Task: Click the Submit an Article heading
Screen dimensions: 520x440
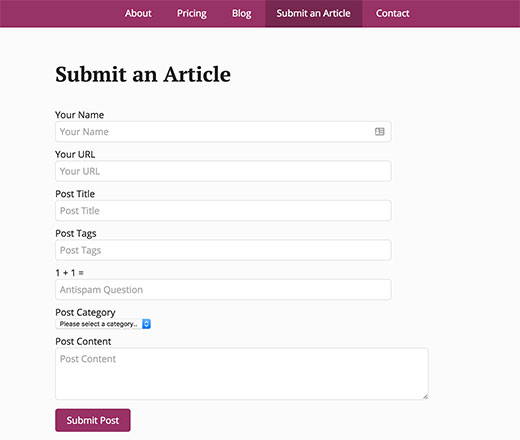Action: (143, 74)
